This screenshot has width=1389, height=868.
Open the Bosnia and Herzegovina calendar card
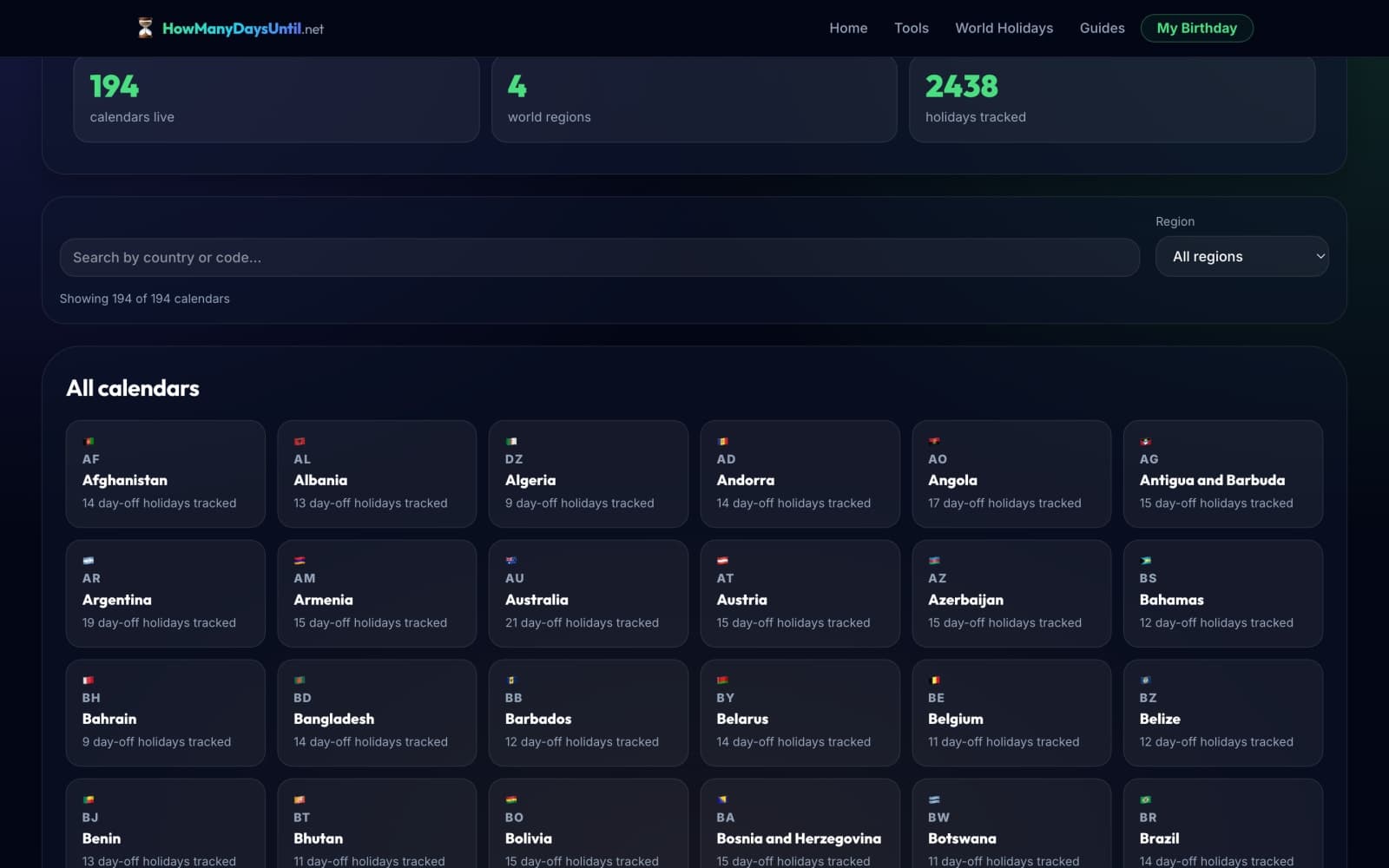[x=800, y=824]
